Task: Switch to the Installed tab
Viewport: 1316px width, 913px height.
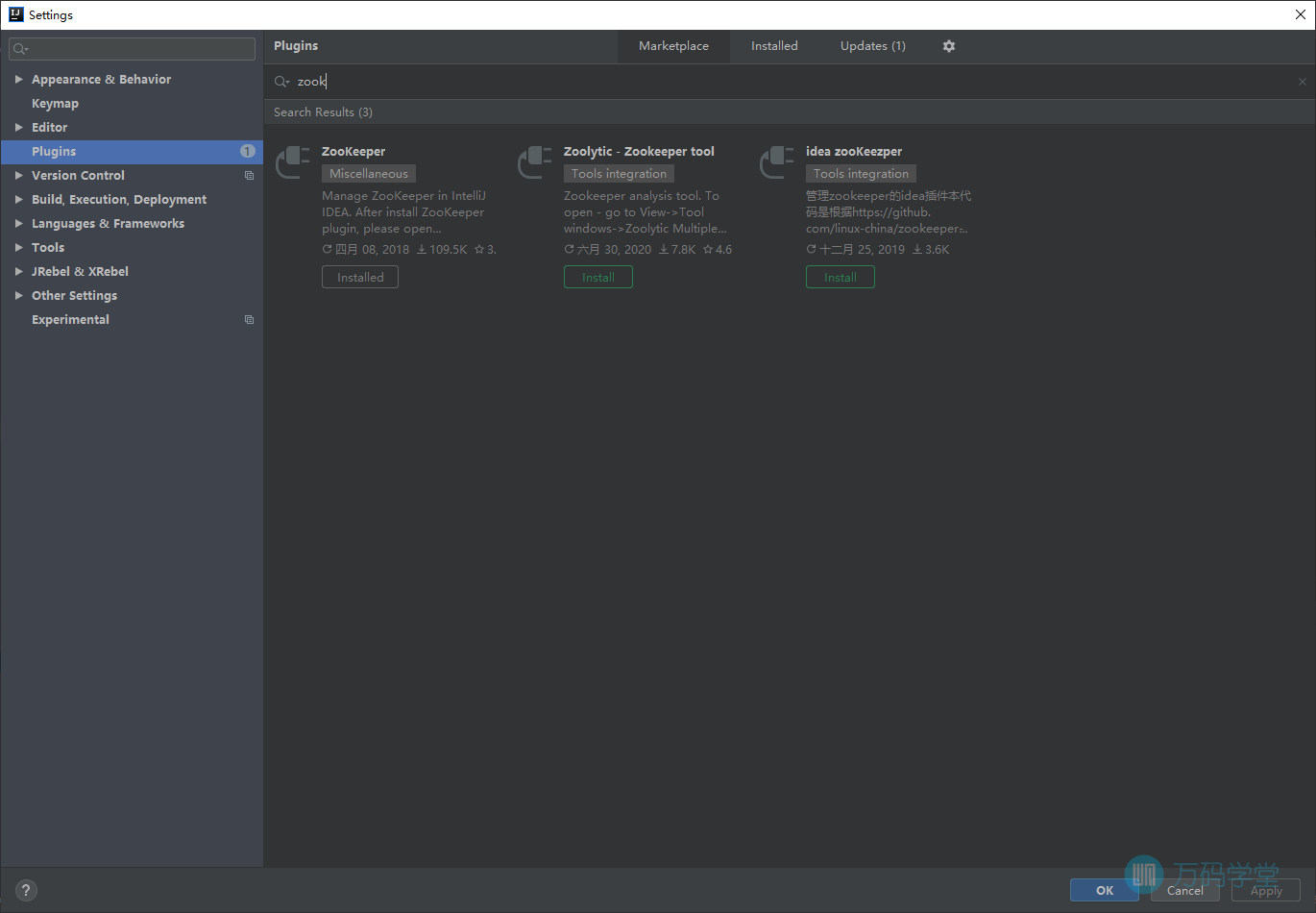Action: [x=774, y=46]
